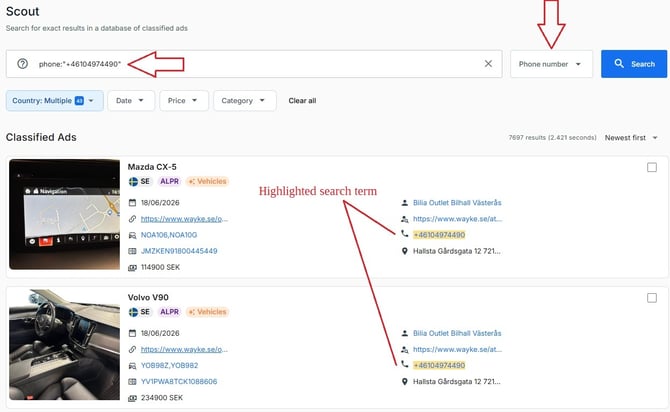Open the Volvo V90 interior thumbnail
This screenshot has height=412, width=670.
click(x=65, y=345)
